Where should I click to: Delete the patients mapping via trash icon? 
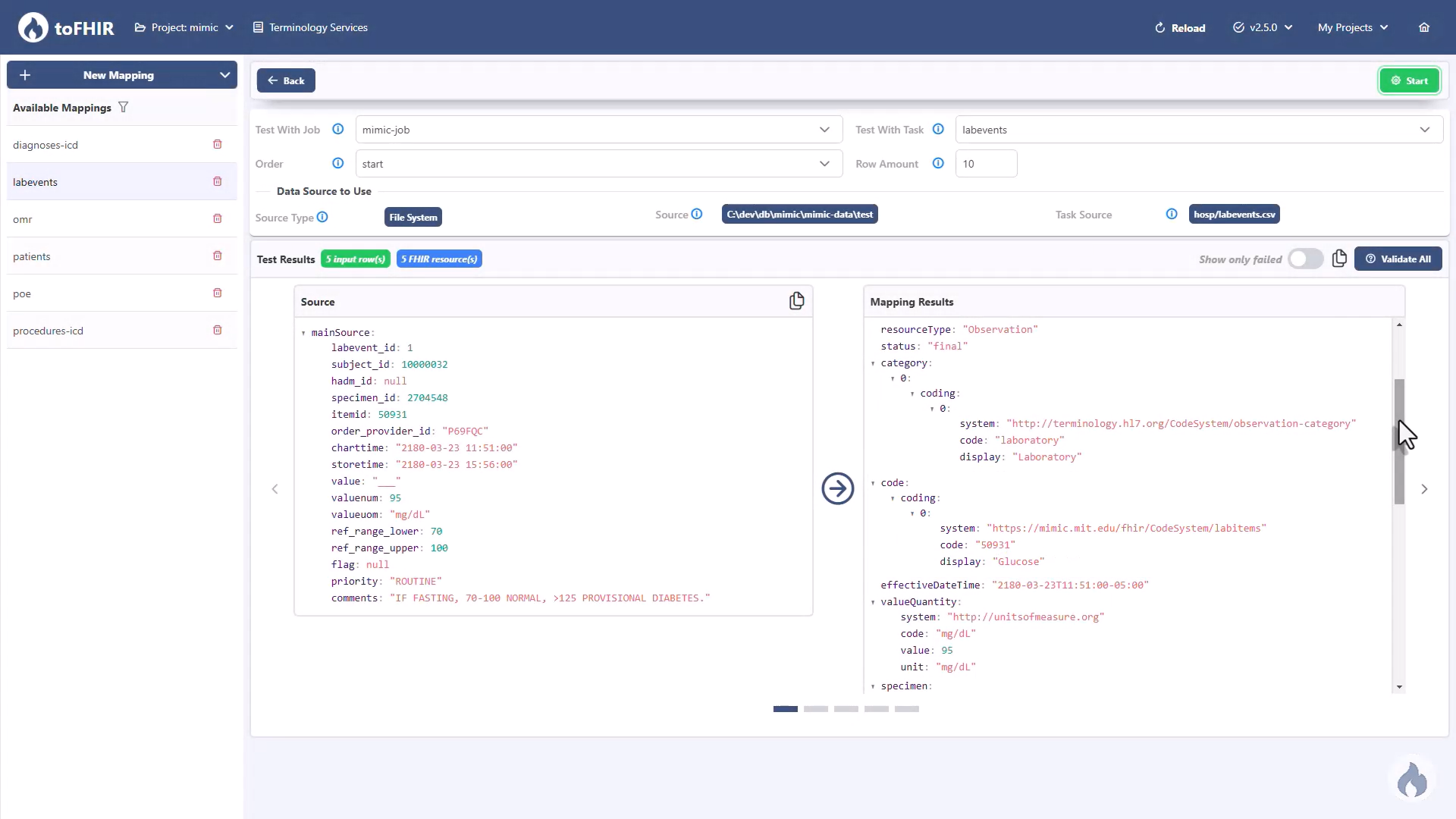tap(218, 256)
